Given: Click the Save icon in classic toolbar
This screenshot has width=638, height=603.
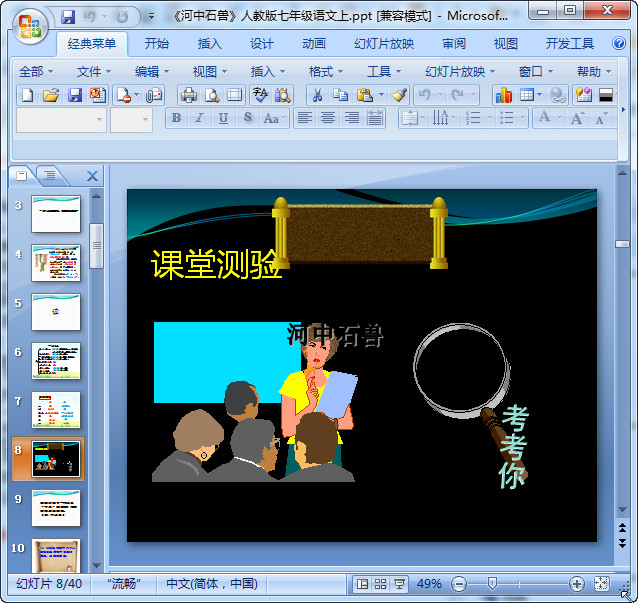Looking at the screenshot, I should pos(74,95).
